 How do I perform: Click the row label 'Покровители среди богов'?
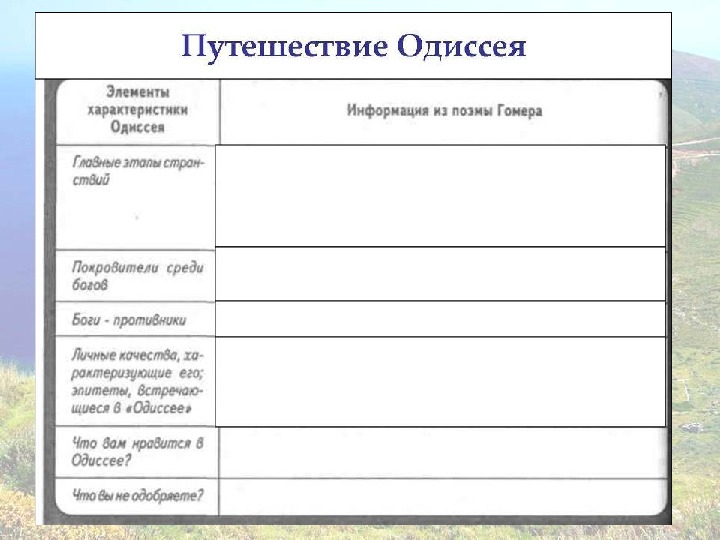[137, 276]
